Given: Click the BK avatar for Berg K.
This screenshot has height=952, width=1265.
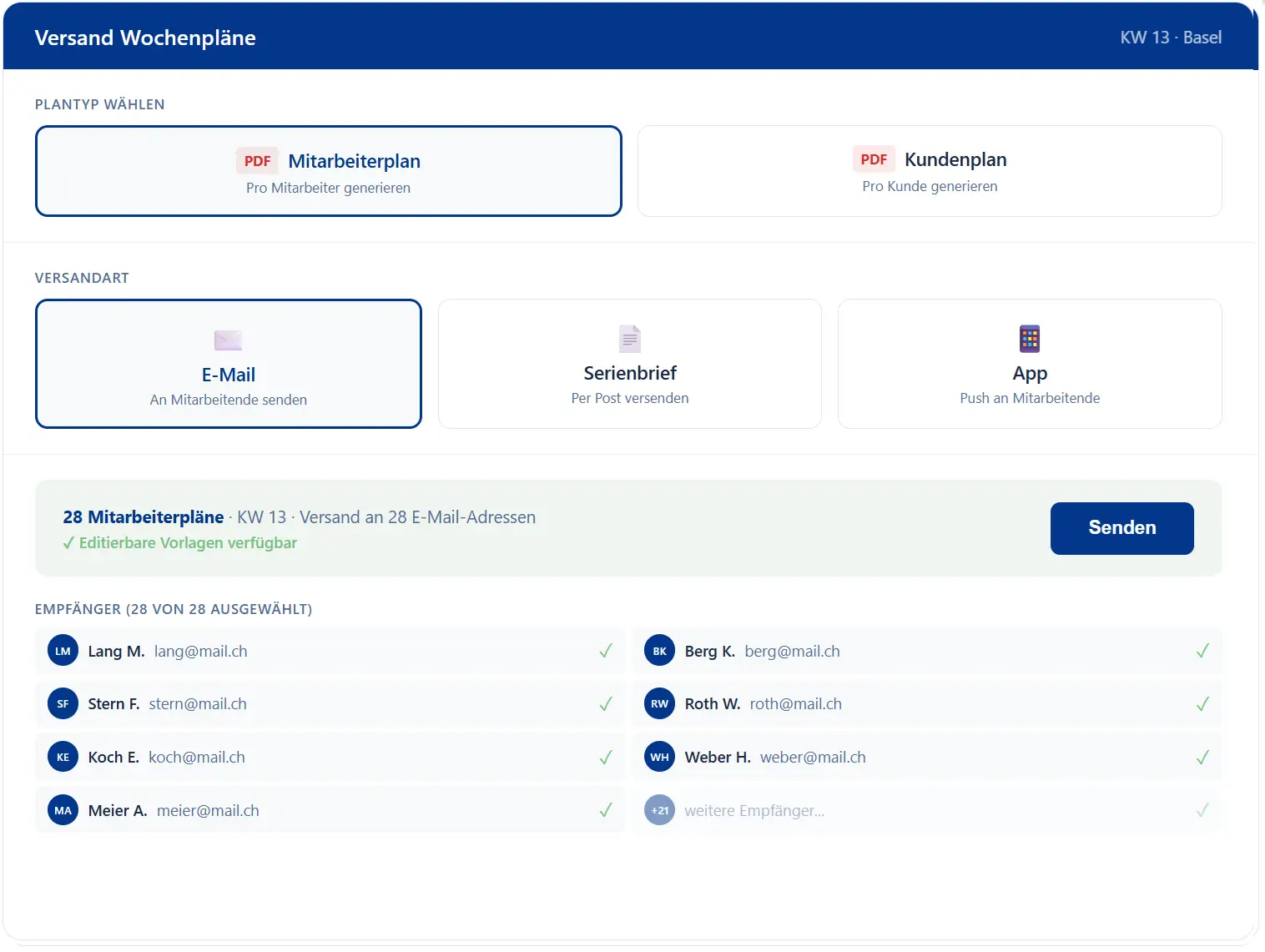Looking at the screenshot, I should pos(659,651).
